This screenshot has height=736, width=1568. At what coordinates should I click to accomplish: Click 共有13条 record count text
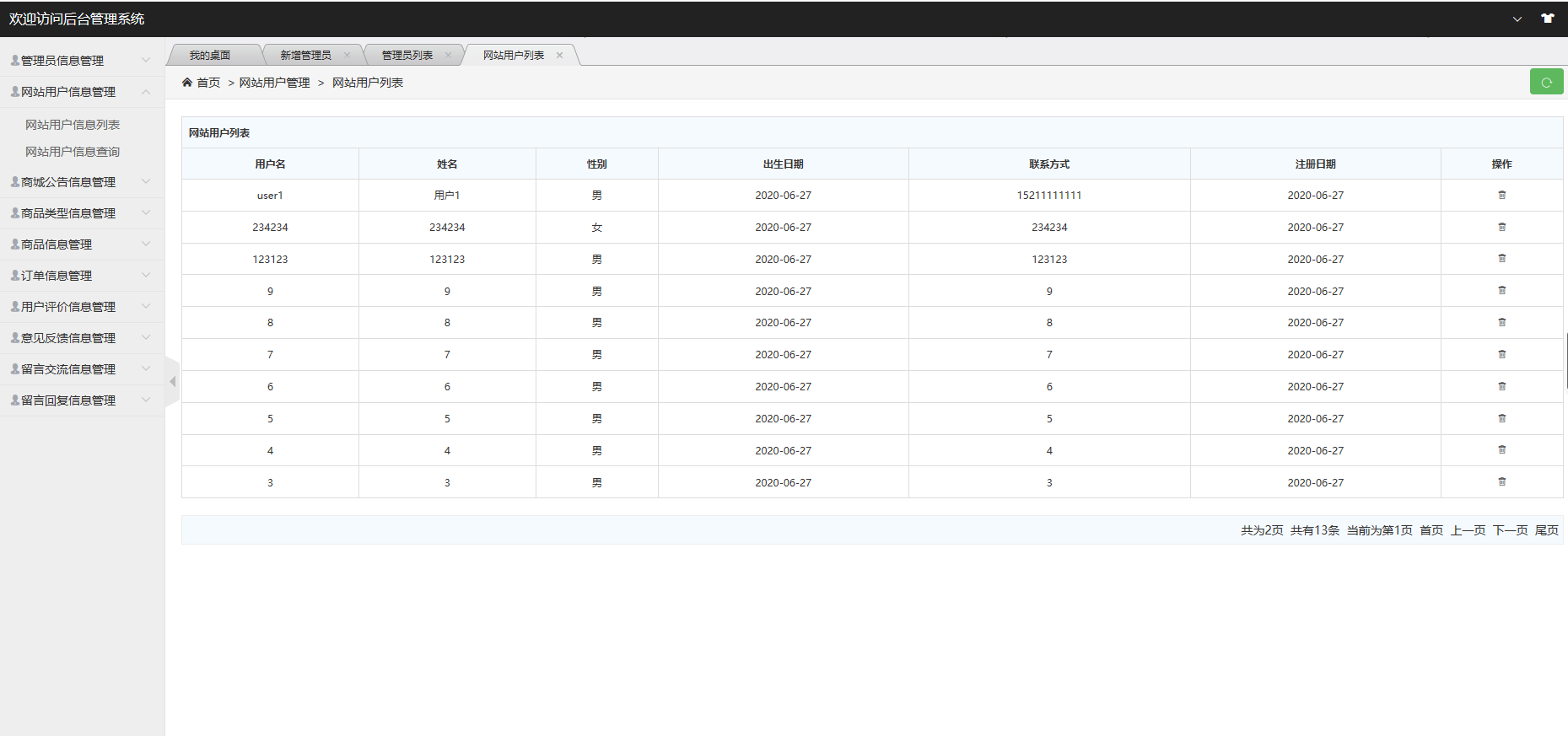(1315, 530)
